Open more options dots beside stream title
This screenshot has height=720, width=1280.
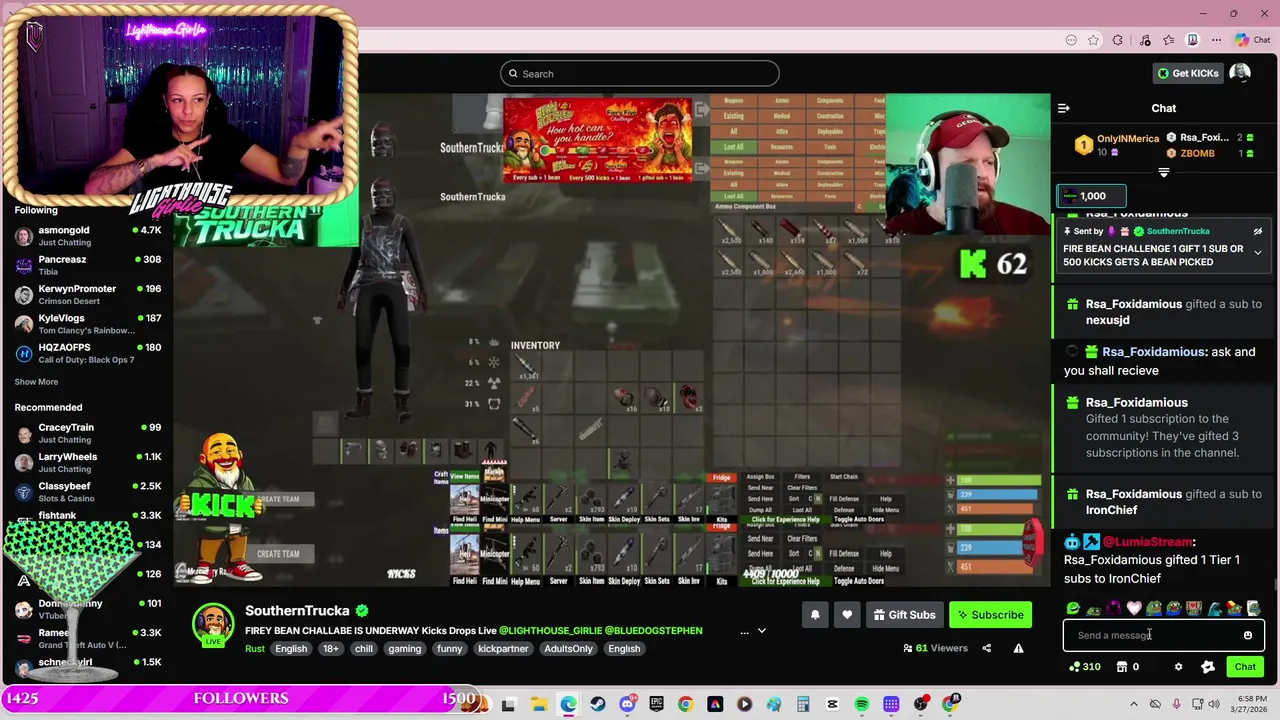[x=744, y=631]
